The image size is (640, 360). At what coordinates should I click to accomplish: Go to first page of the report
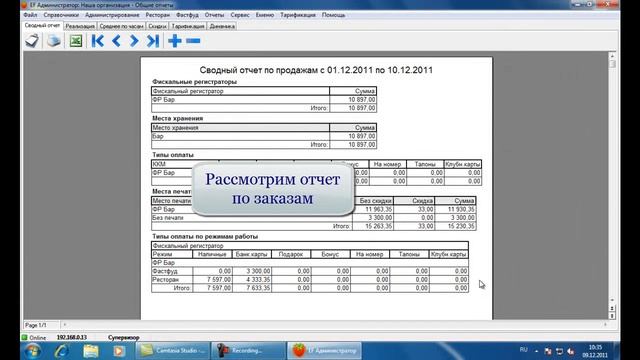tap(98, 41)
